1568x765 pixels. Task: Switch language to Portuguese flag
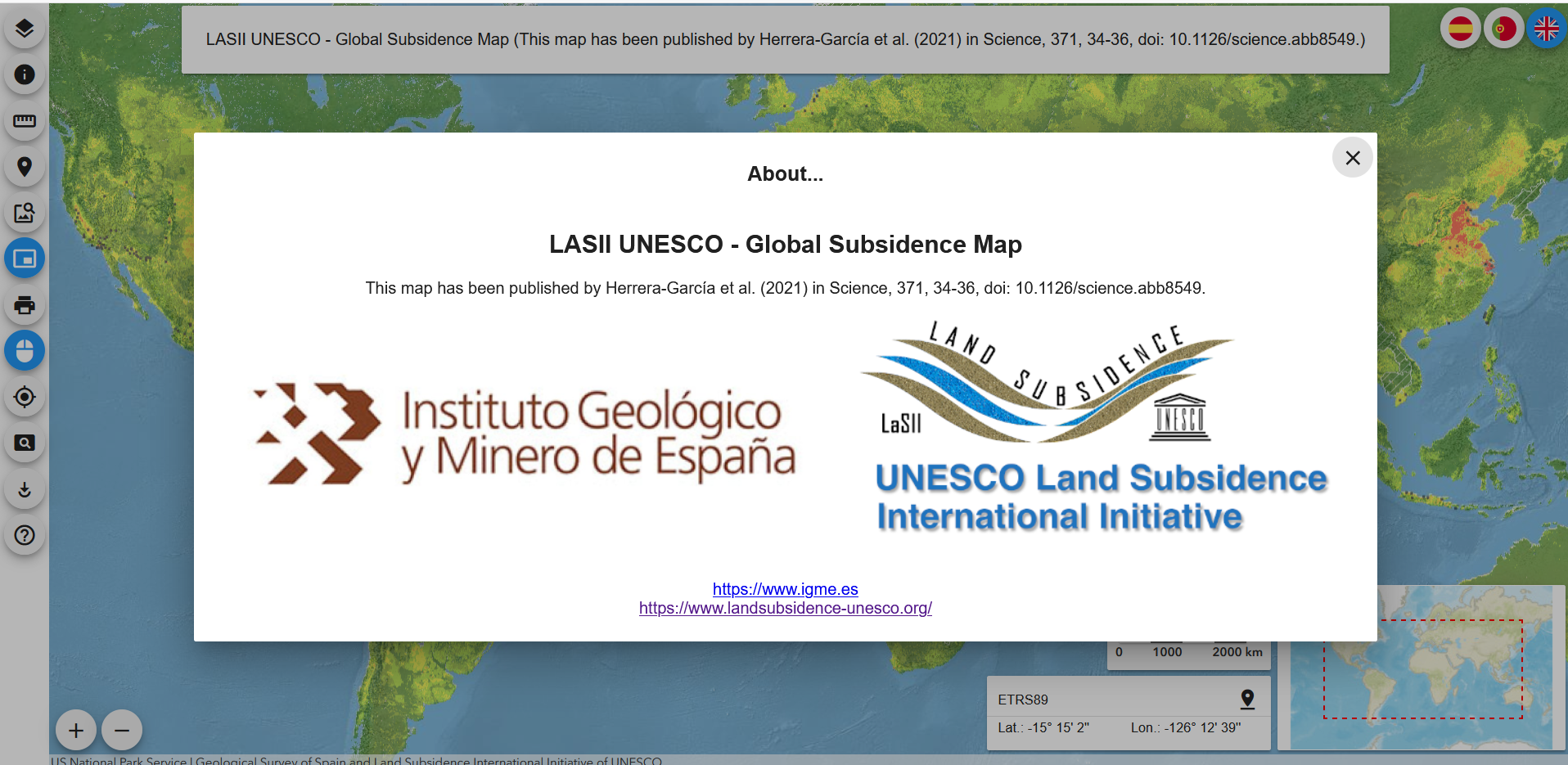pos(1503,29)
